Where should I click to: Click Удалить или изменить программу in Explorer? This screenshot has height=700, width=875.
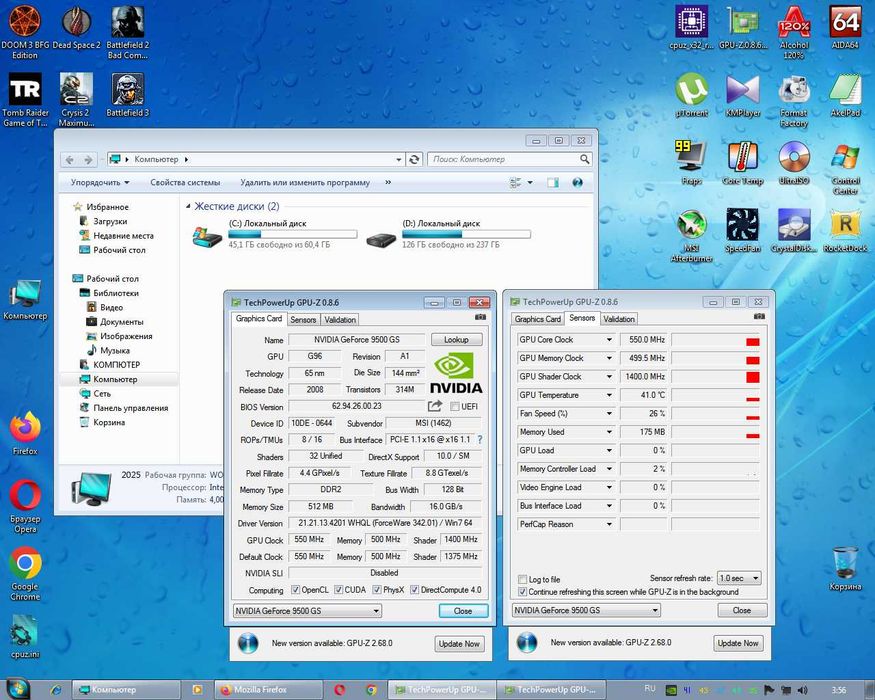pyautogui.click(x=305, y=183)
